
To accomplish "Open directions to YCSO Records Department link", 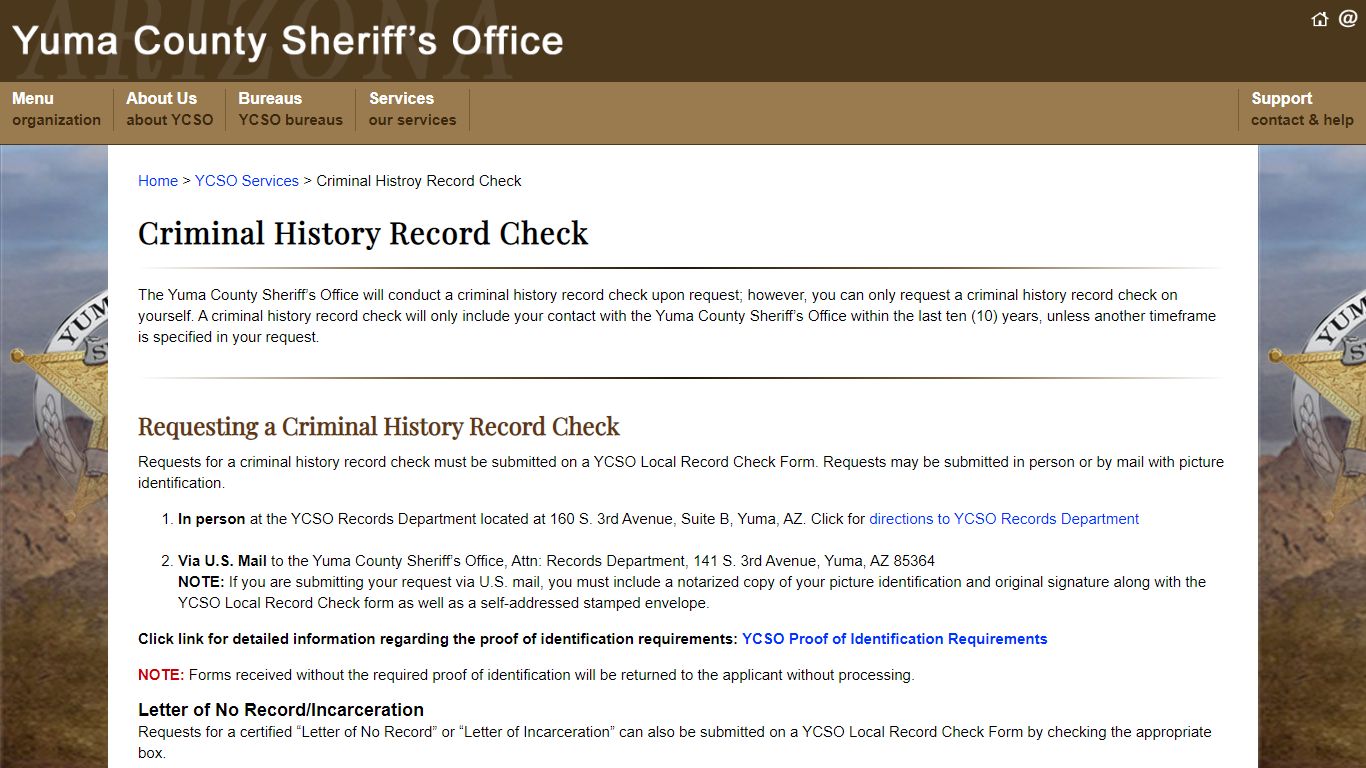I will (1004, 519).
